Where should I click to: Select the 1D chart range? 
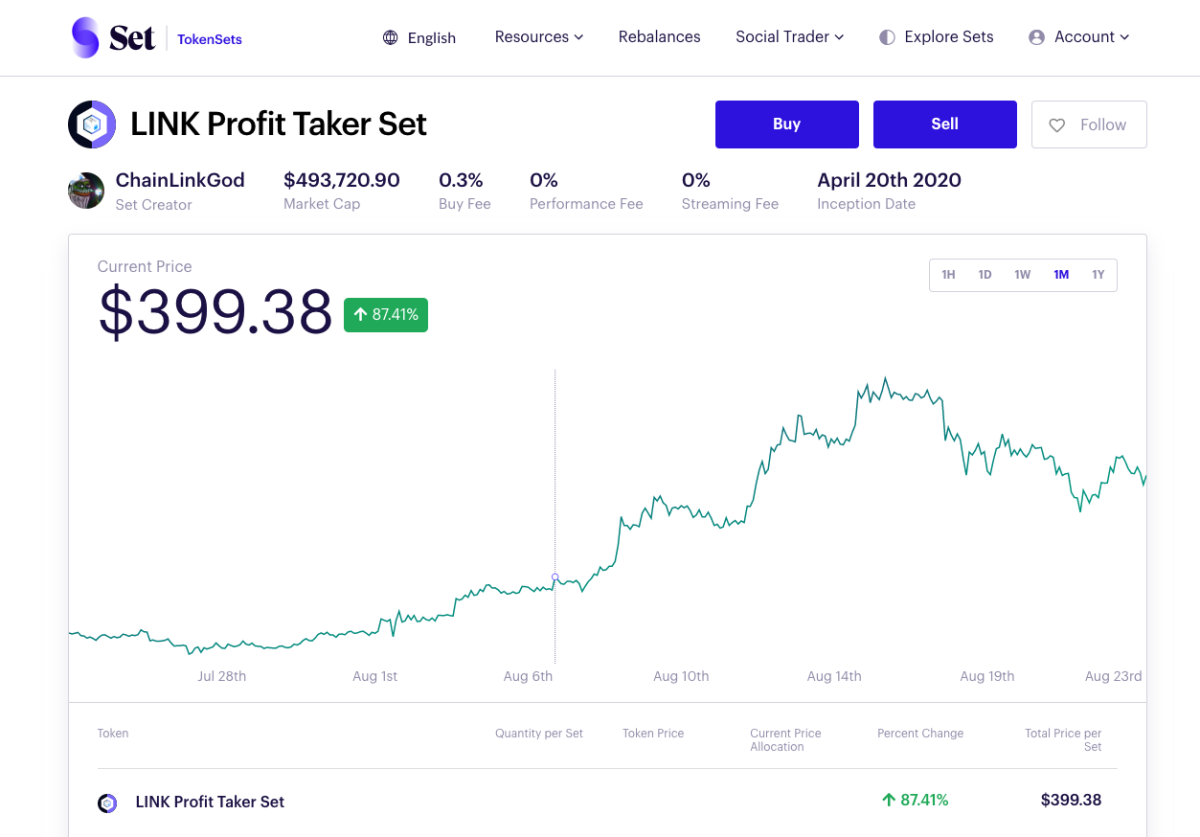pyautogui.click(x=985, y=275)
